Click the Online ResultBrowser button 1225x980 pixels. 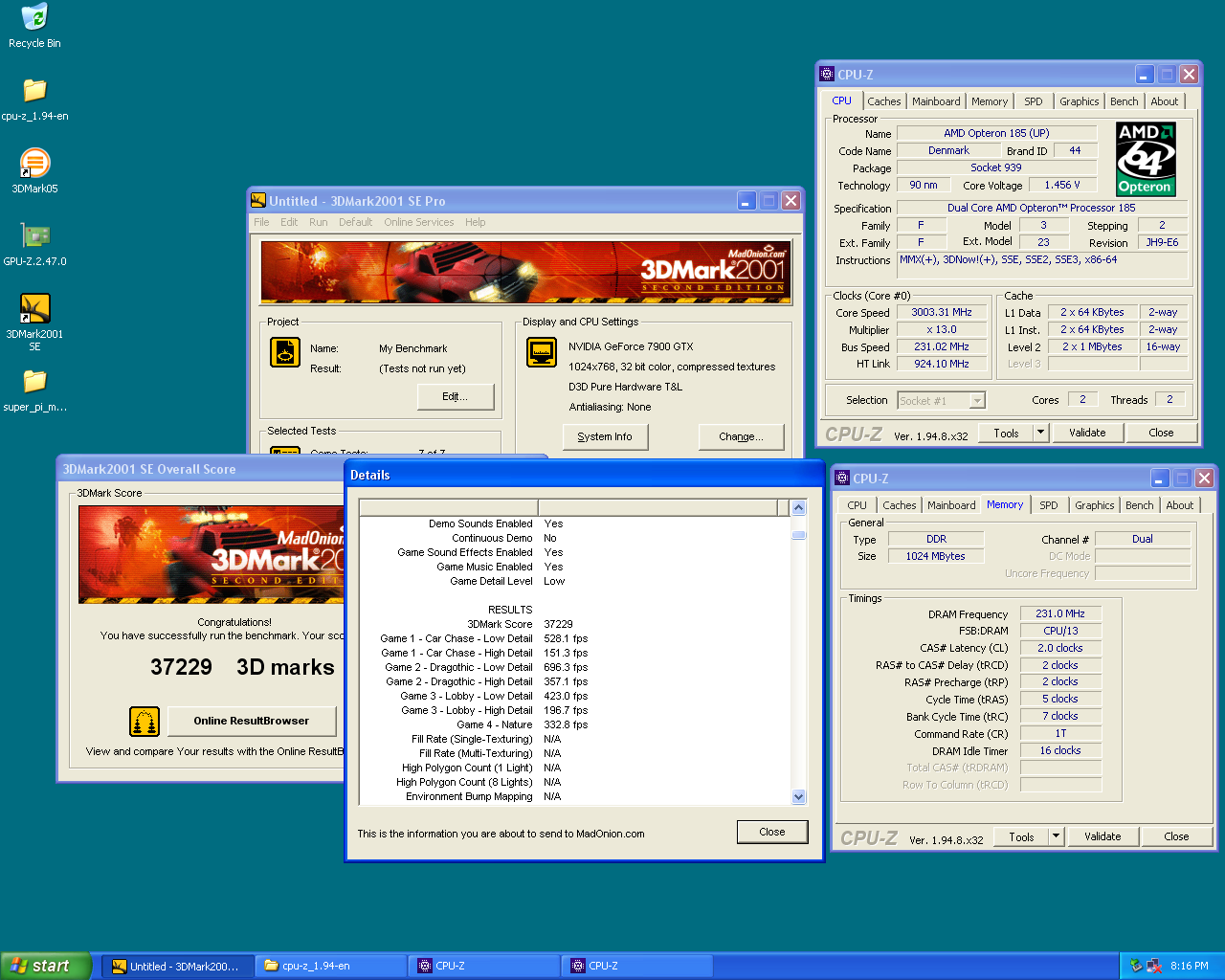252,721
